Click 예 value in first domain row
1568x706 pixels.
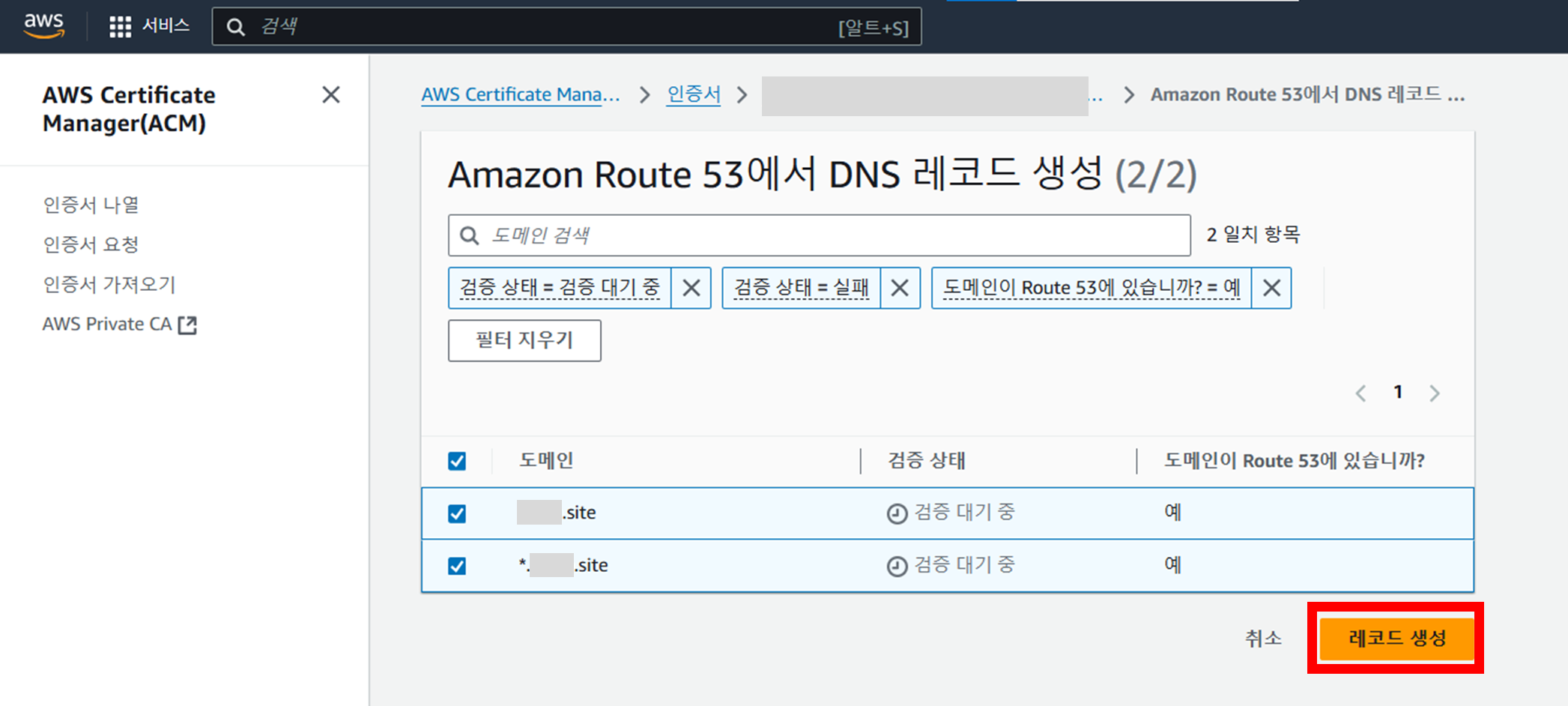tap(1172, 512)
